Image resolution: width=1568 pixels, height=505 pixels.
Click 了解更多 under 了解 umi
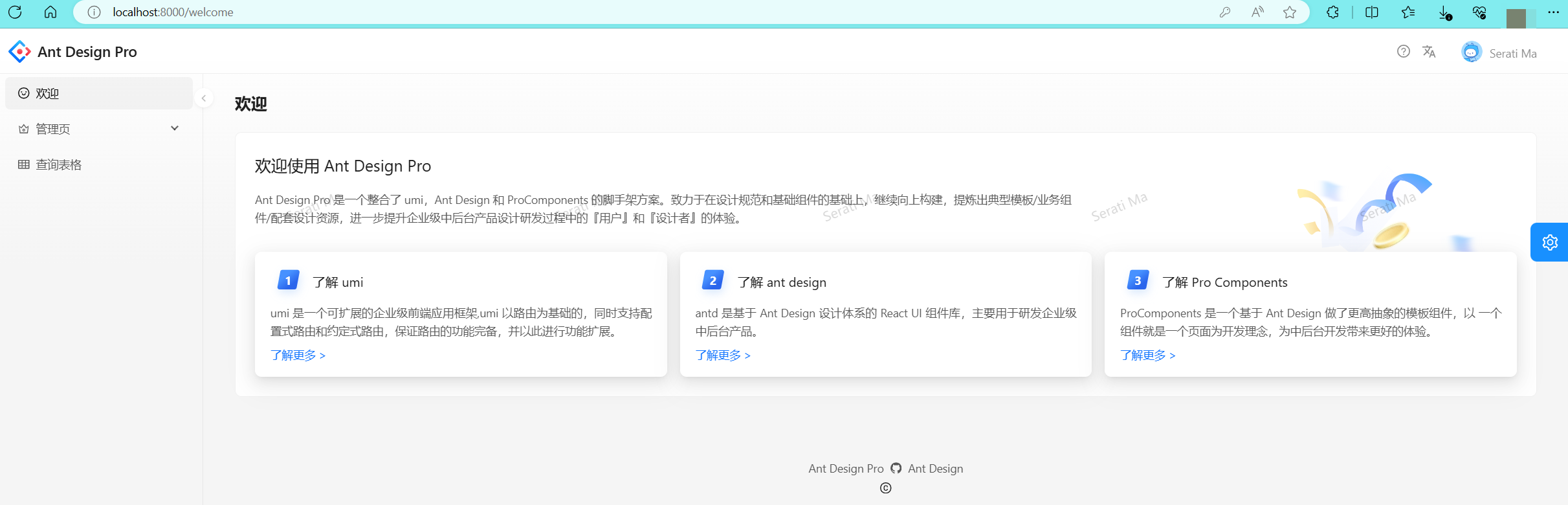[x=298, y=355]
